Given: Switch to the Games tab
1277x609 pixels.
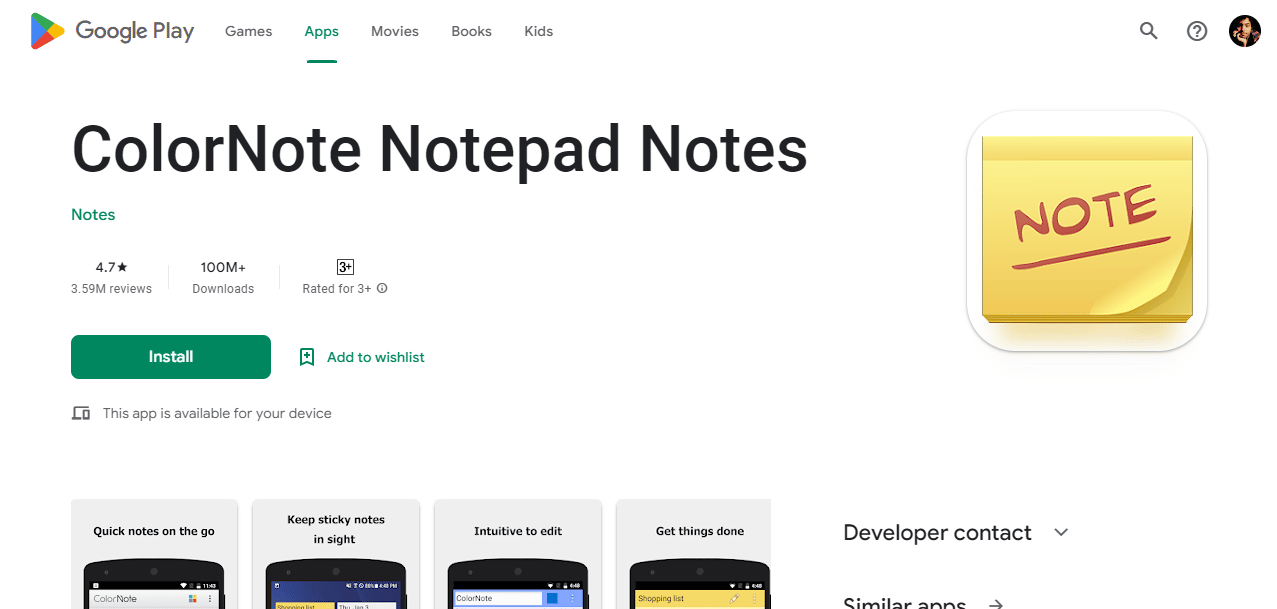Looking at the screenshot, I should [249, 31].
